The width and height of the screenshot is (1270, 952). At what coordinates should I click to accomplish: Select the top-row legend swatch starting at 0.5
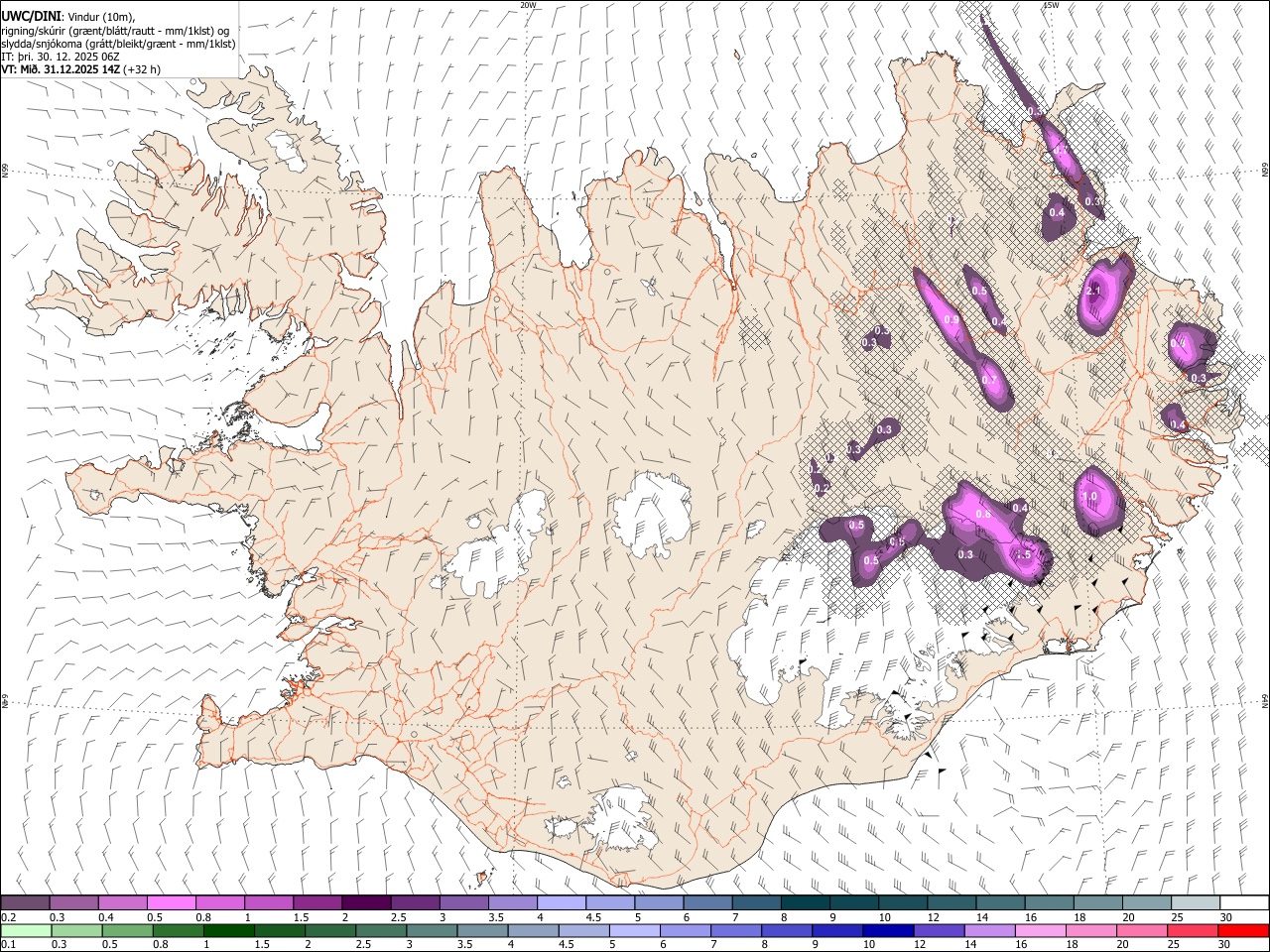[x=171, y=902]
